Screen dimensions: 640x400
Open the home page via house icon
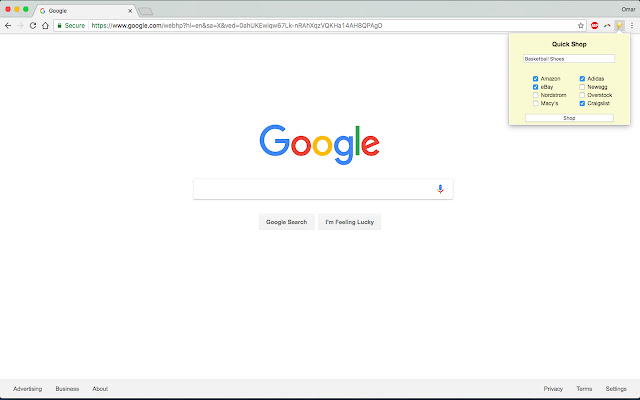tap(45, 26)
